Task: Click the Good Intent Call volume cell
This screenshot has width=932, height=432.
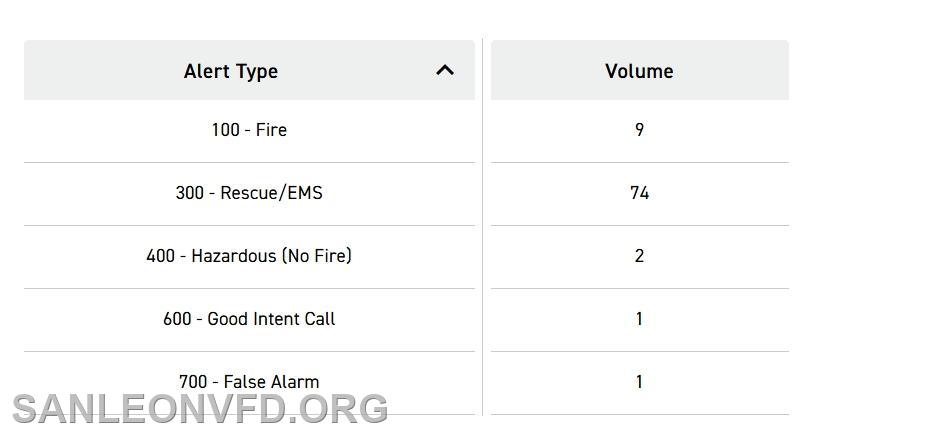Action: [x=640, y=320]
